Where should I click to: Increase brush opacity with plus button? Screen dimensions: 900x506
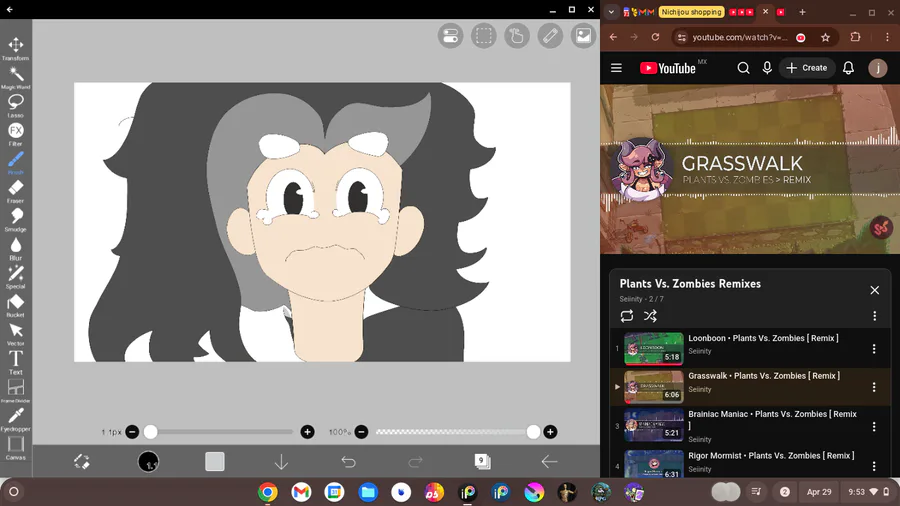[550, 432]
